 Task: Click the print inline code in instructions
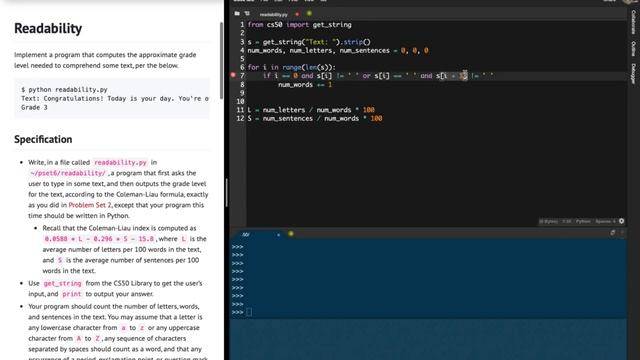[72, 294]
